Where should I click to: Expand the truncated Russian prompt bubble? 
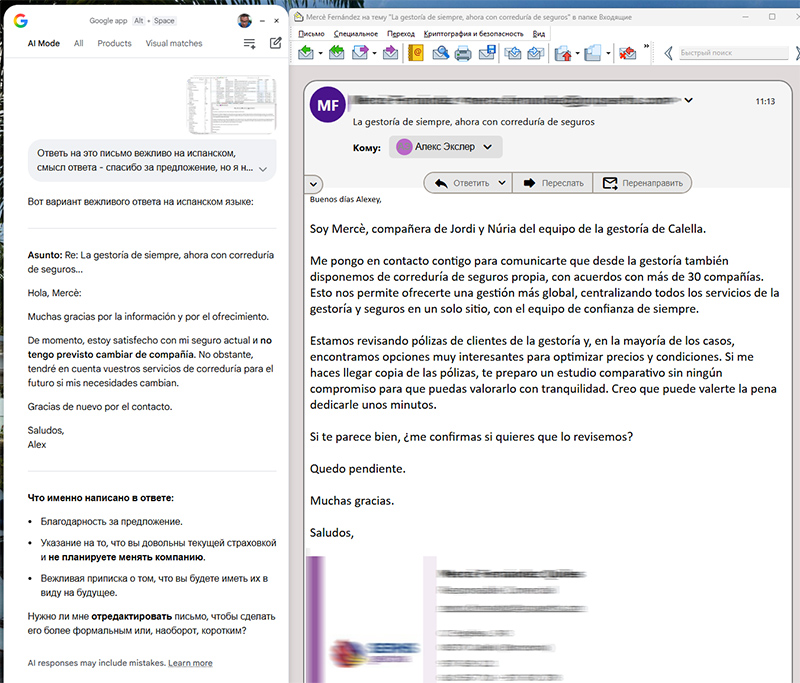pos(262,169)
